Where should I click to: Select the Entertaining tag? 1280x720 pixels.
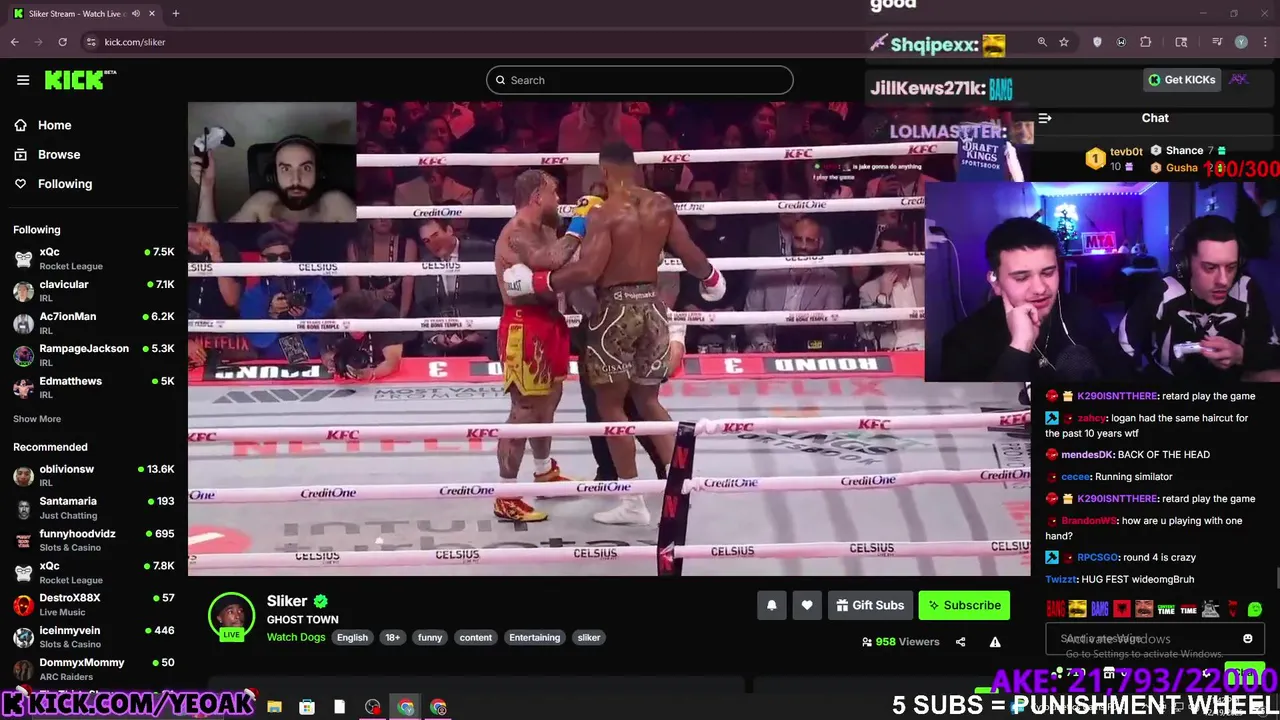(534, 638)
